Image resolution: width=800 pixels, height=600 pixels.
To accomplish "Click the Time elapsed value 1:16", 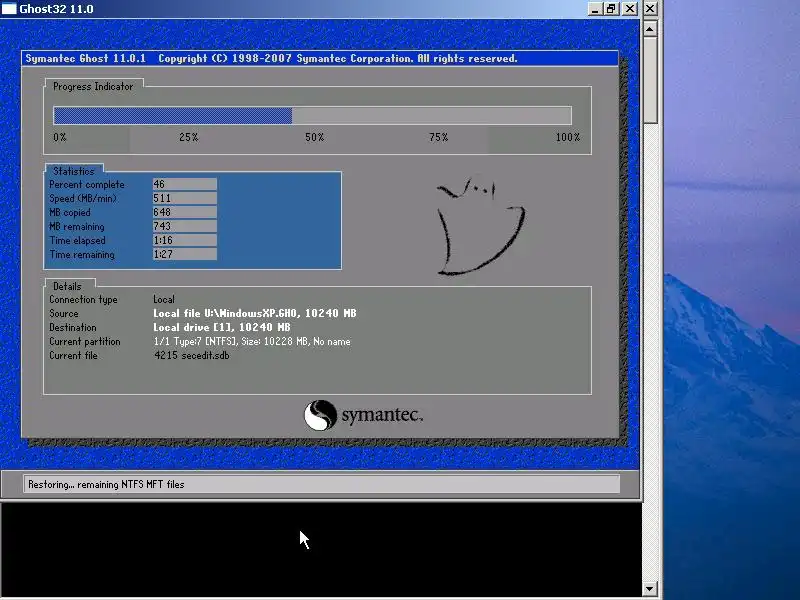I will point(185,240).
